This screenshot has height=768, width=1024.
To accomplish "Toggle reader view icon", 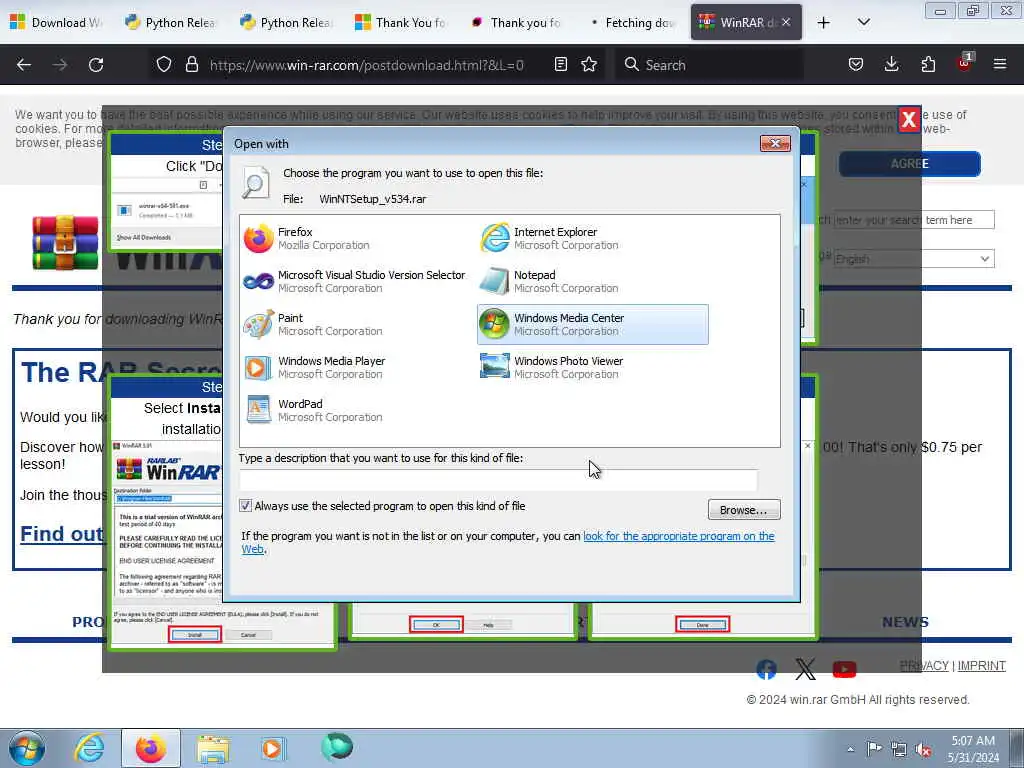I will pyautogui.click(x=560, y=65).
